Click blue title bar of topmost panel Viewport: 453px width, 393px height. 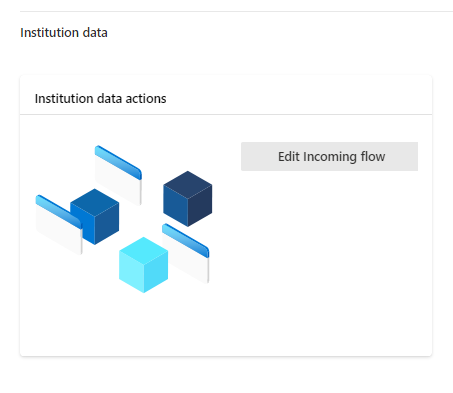118,162
